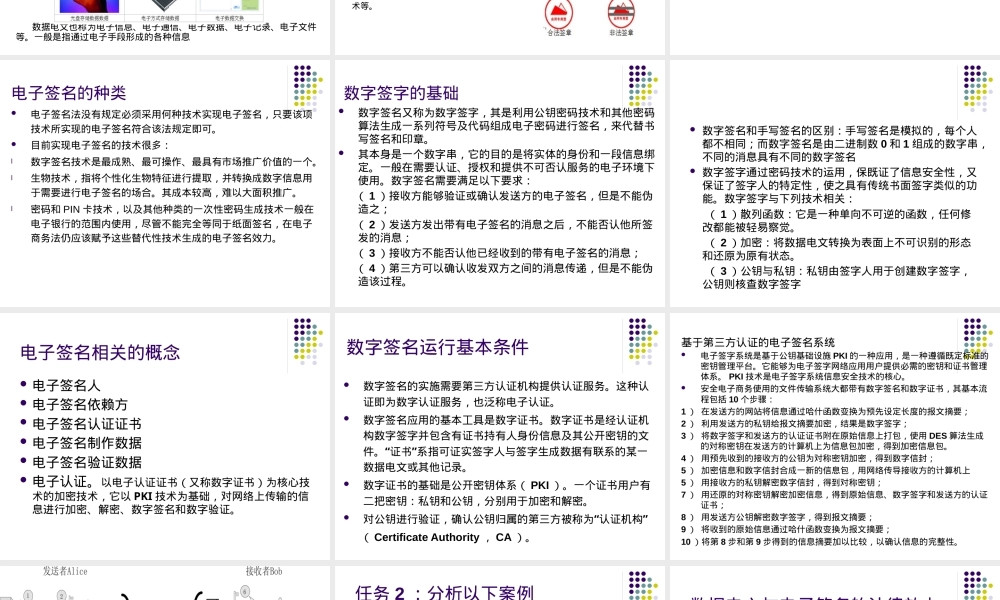Click the bullet item 电子签名依赖方

click(x=80, y=405)
